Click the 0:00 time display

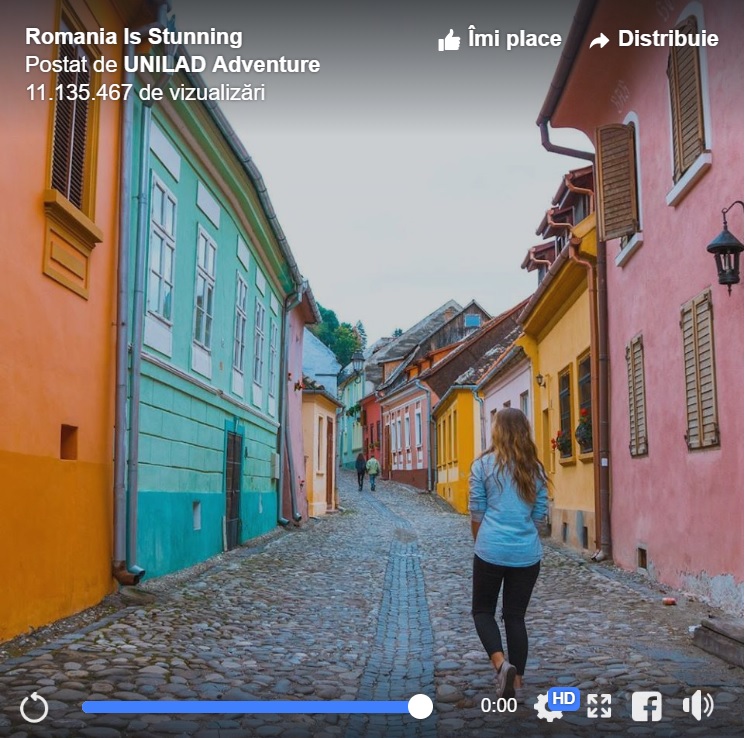pyautogui.click(x=499, y=706)
